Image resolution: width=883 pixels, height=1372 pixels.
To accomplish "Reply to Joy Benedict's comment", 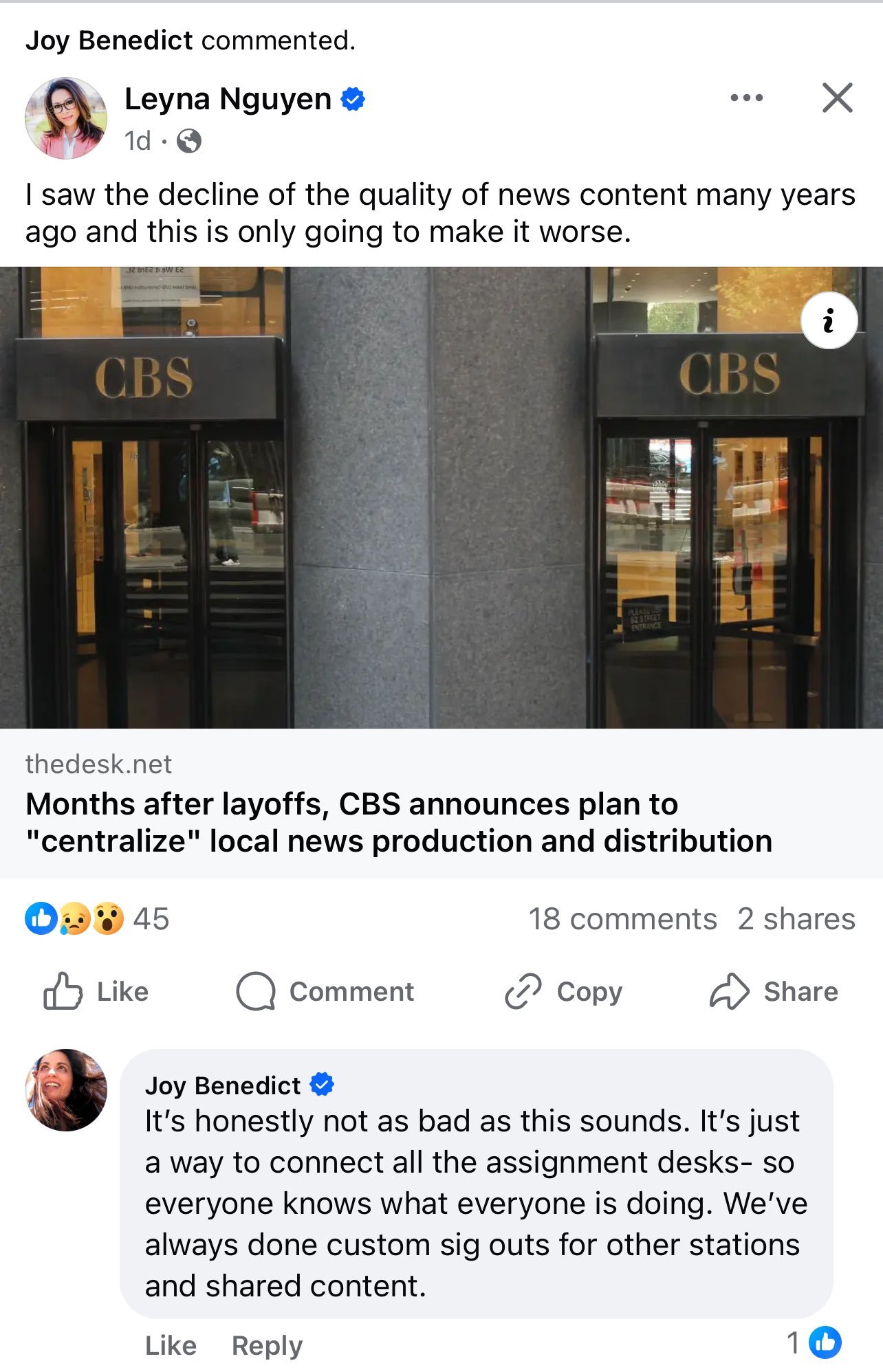I will (x=267, y=1345).
